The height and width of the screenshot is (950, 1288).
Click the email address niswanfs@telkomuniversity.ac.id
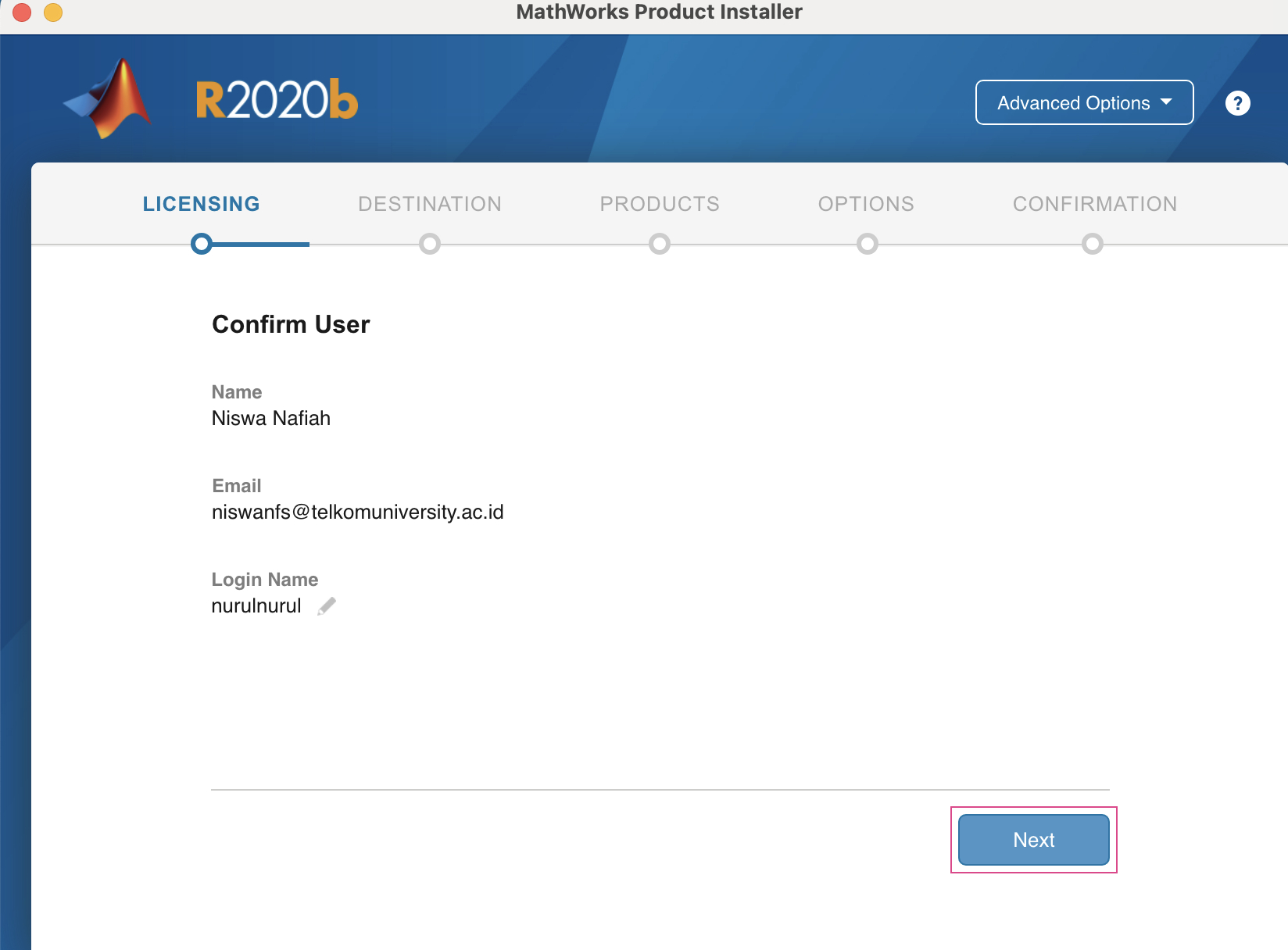357,512
